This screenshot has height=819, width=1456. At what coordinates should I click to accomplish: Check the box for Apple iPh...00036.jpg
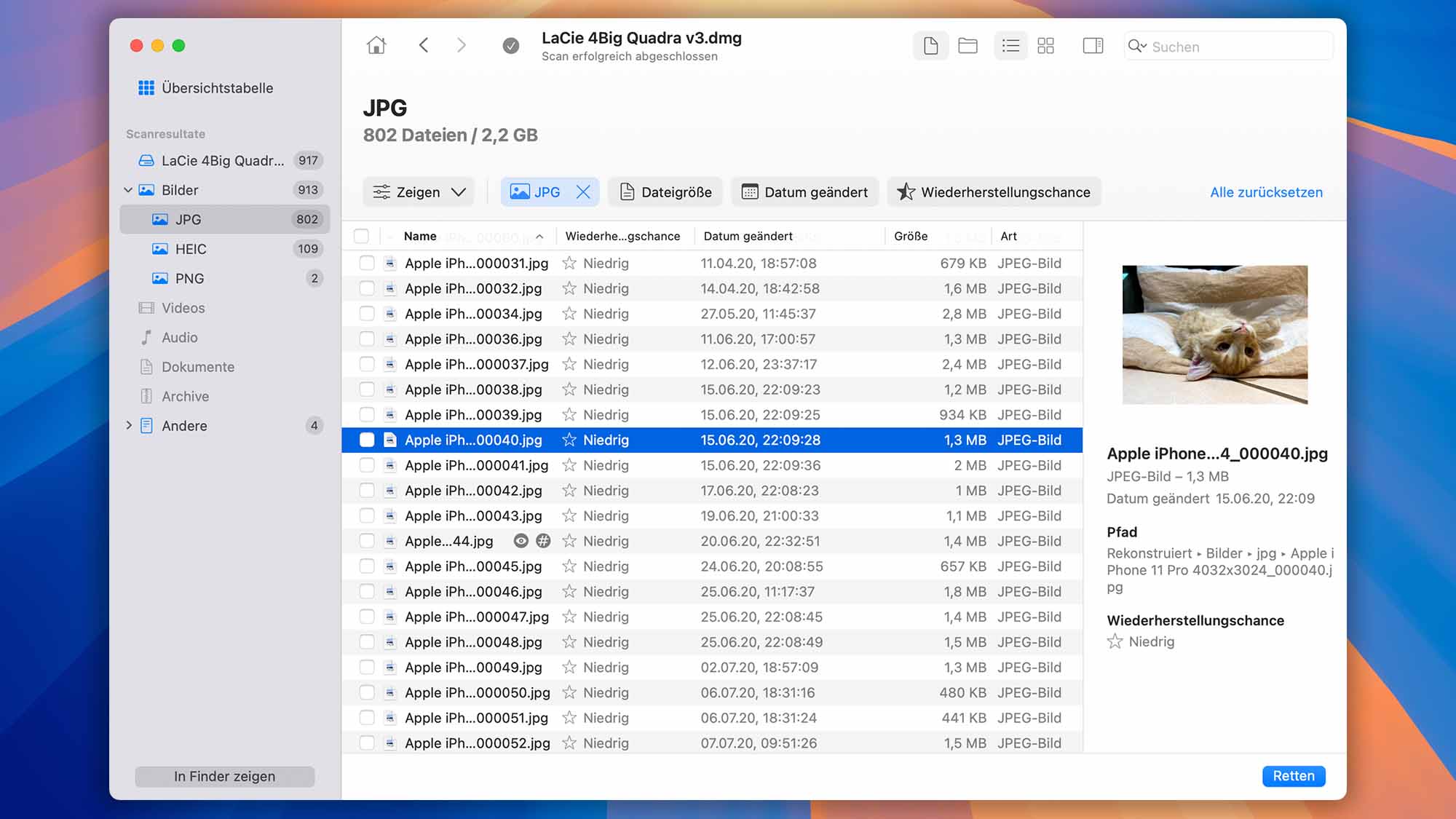[367, 339]
